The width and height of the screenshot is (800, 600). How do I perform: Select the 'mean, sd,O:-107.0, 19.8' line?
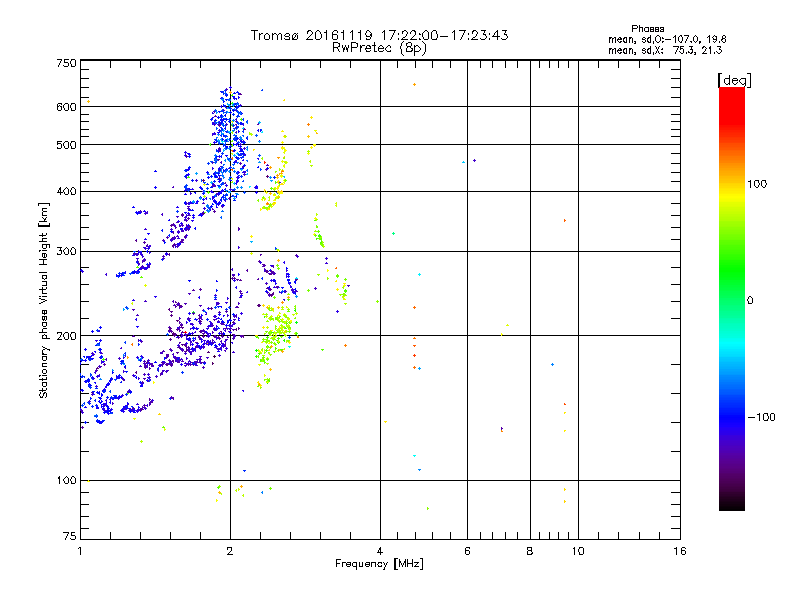click(667, 39)
